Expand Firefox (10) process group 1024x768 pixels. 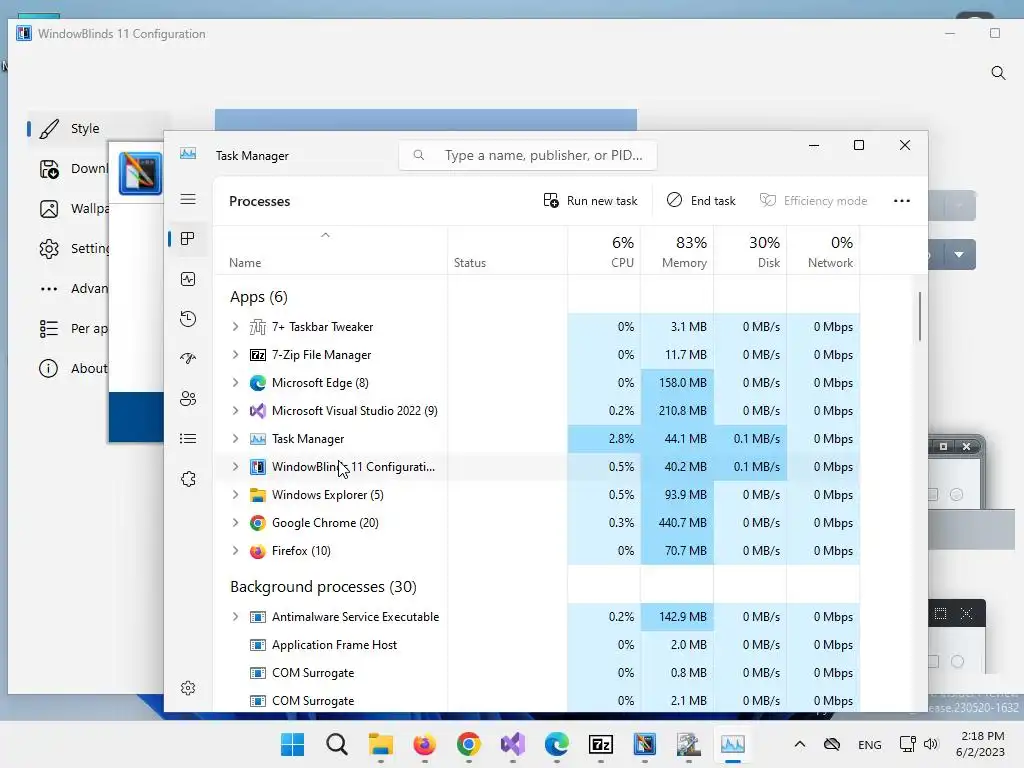(x=235, y=551)
